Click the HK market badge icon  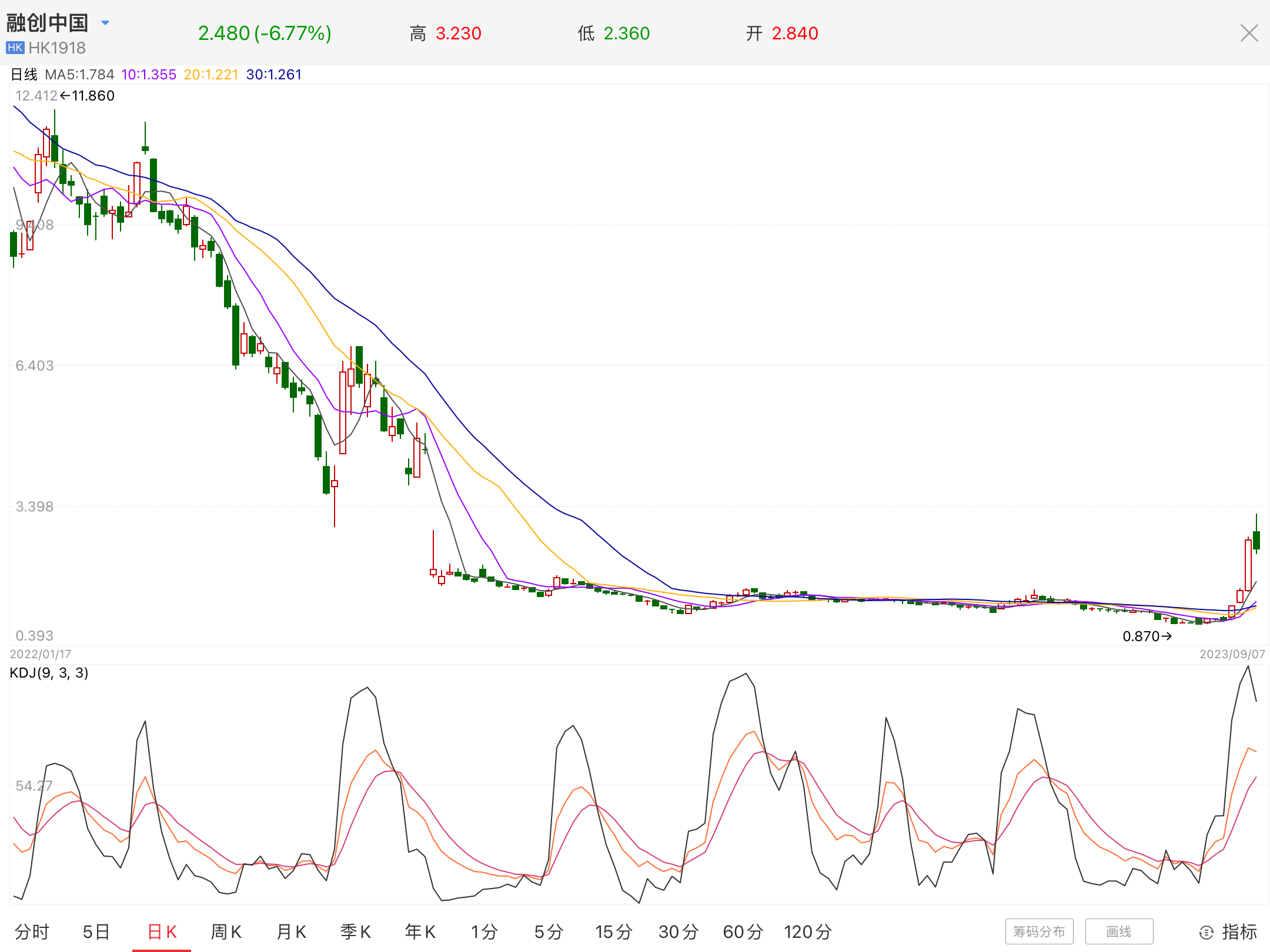[15, 48]
